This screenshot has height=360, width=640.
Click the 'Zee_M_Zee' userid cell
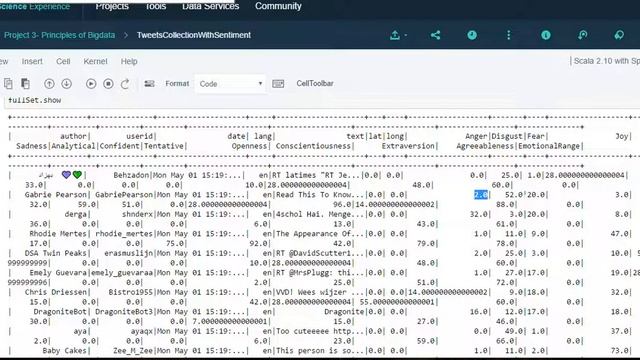[133, 351]
